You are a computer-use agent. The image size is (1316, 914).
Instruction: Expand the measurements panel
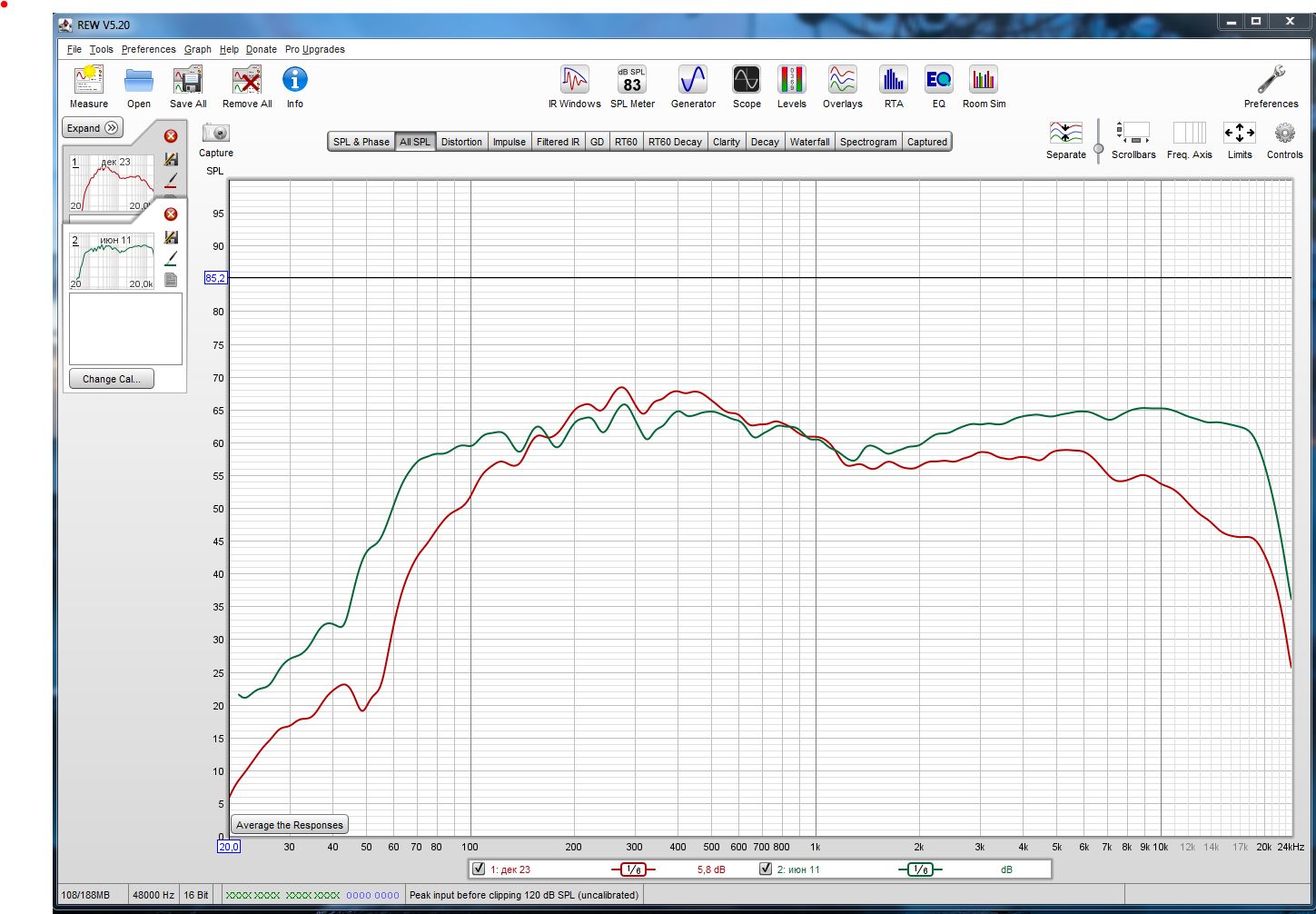(93, 128)
